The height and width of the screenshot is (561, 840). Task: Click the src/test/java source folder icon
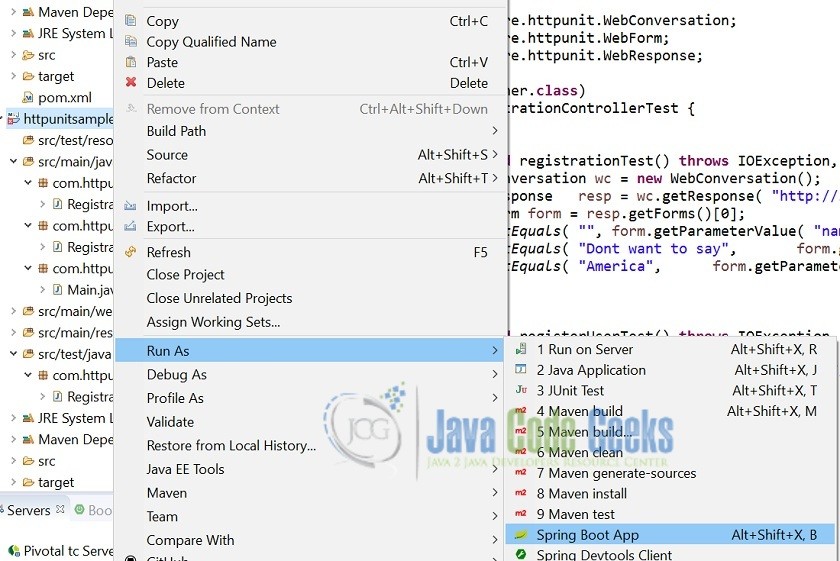pyautogui.click(x=28, y=354)
